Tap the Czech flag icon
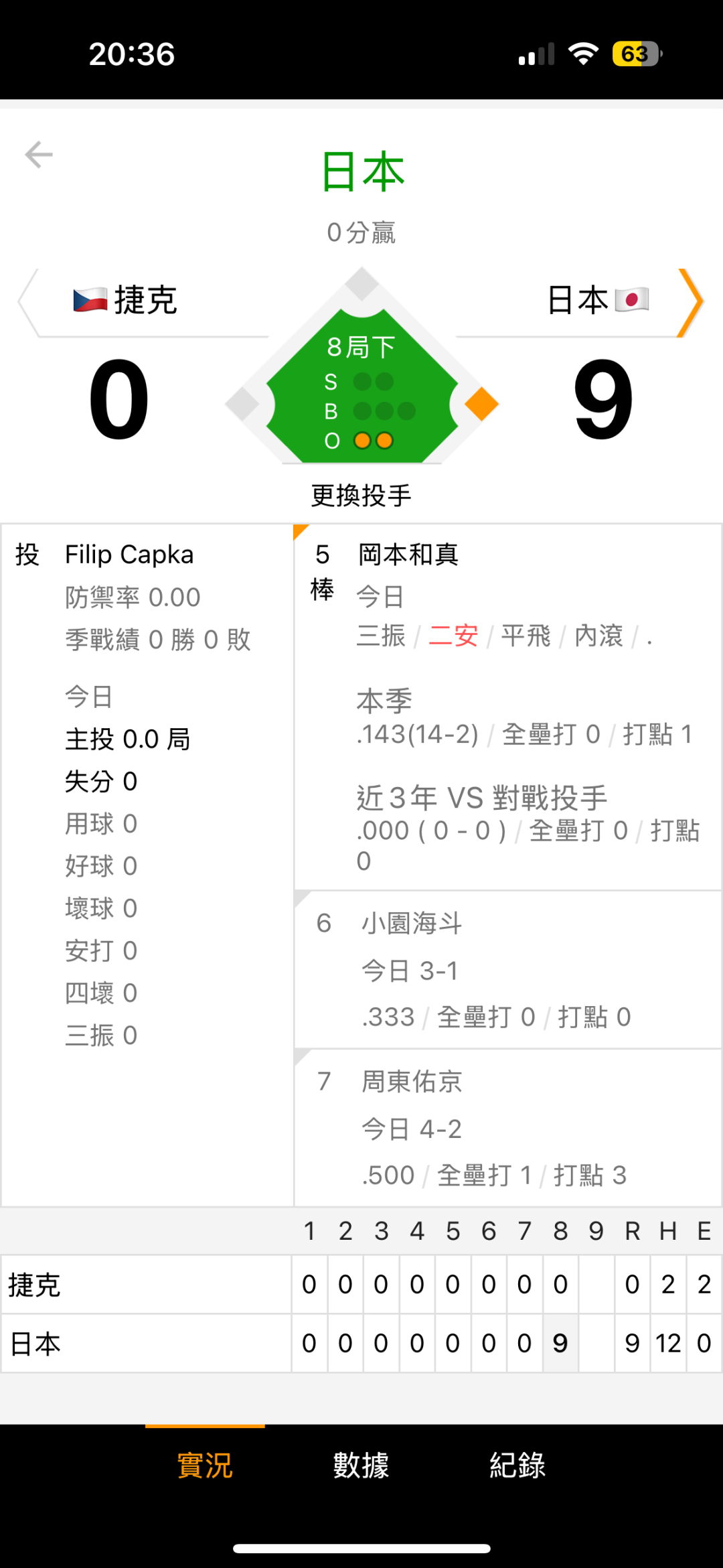 (90, 300)
